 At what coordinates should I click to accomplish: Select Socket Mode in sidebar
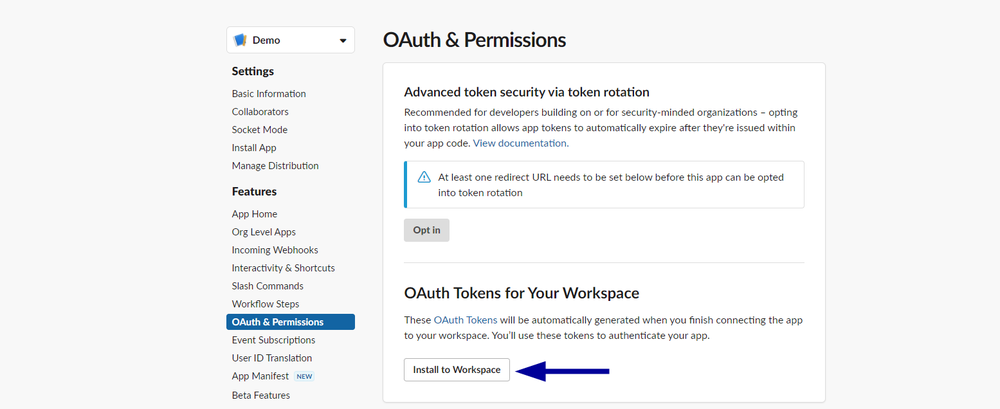pyautogui.click(x=259, y=130)
